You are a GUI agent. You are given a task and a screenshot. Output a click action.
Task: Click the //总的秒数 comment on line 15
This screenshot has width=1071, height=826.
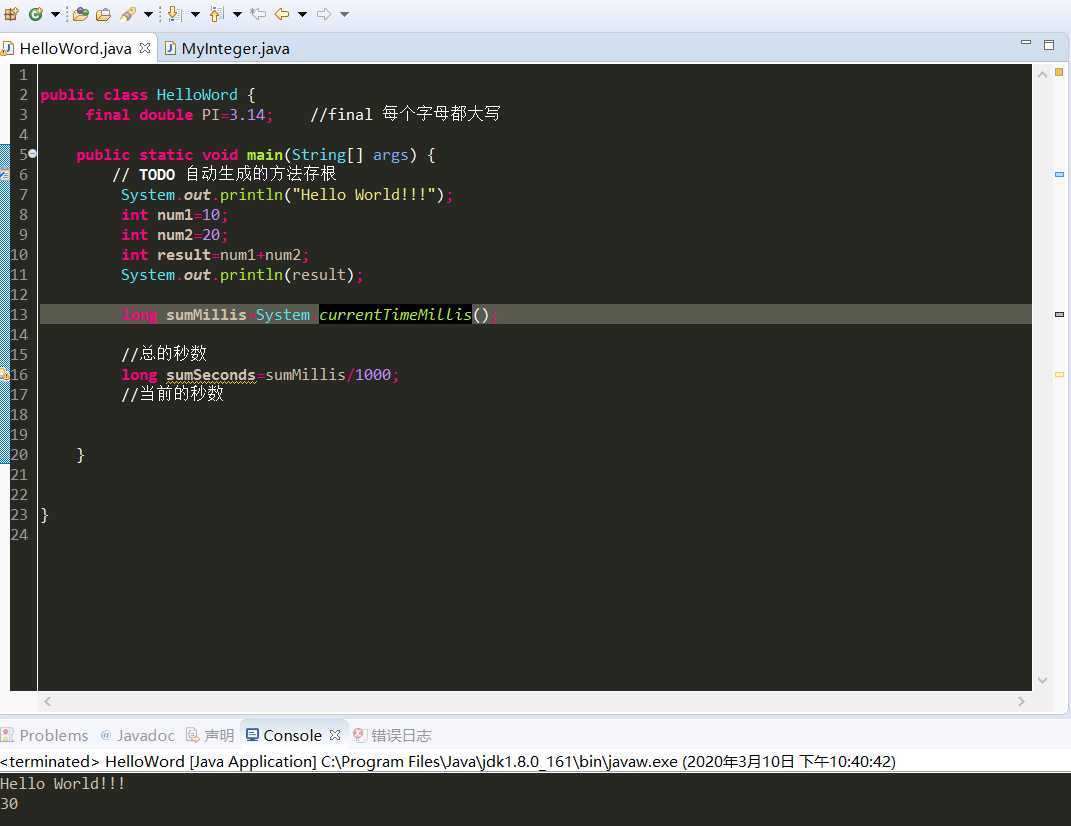tap(164, 353)
